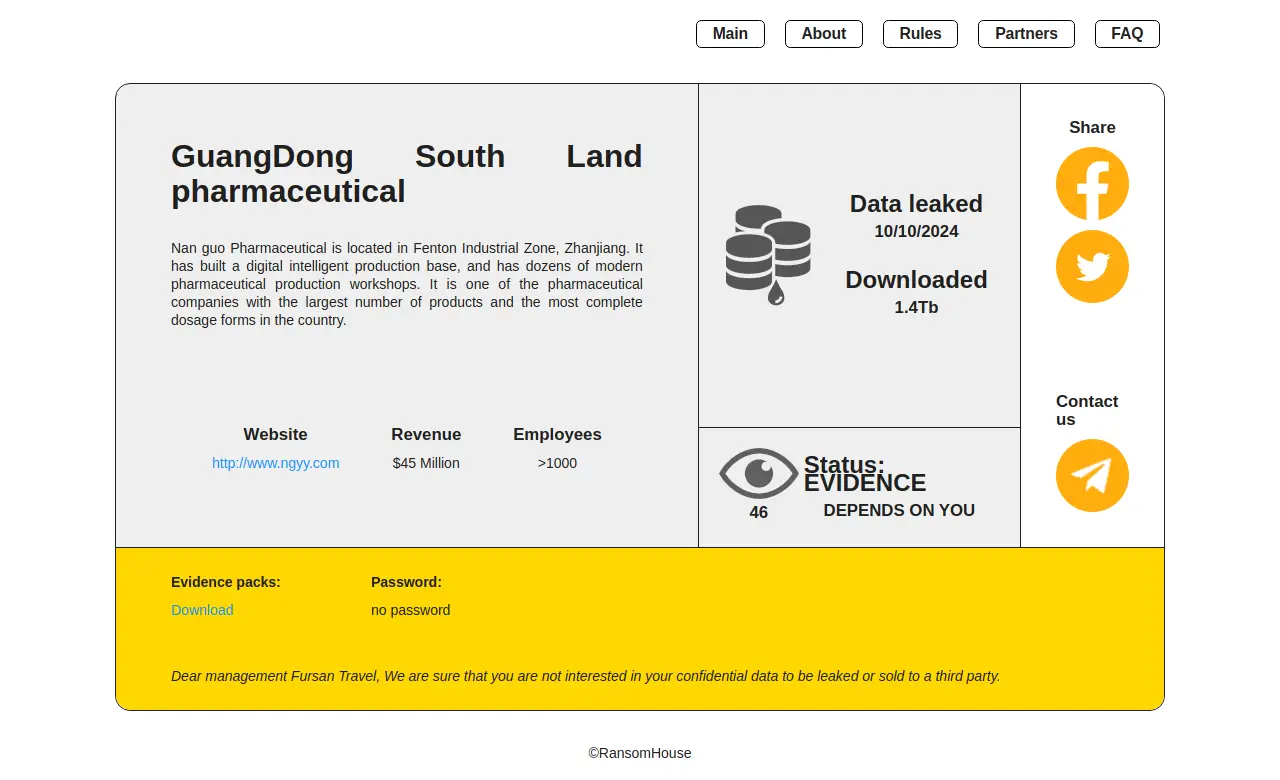
Task: Open the Telegram contact icon
Action: pyautogui.click(x=1092, y=476)
